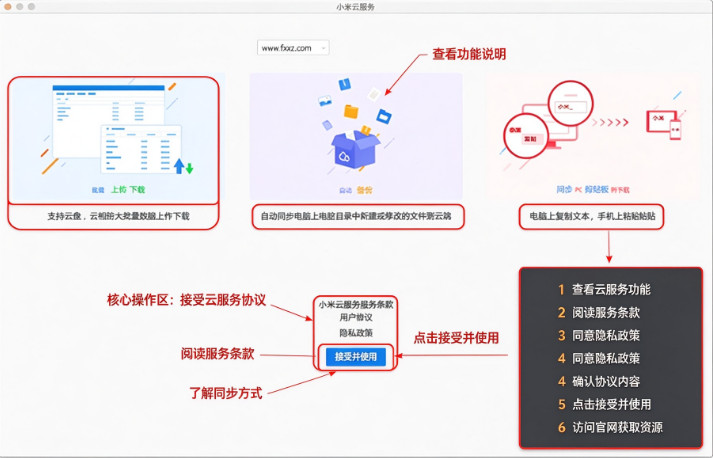Click the blue cloud box icon

pyautogui.click(x=355, y=150)
